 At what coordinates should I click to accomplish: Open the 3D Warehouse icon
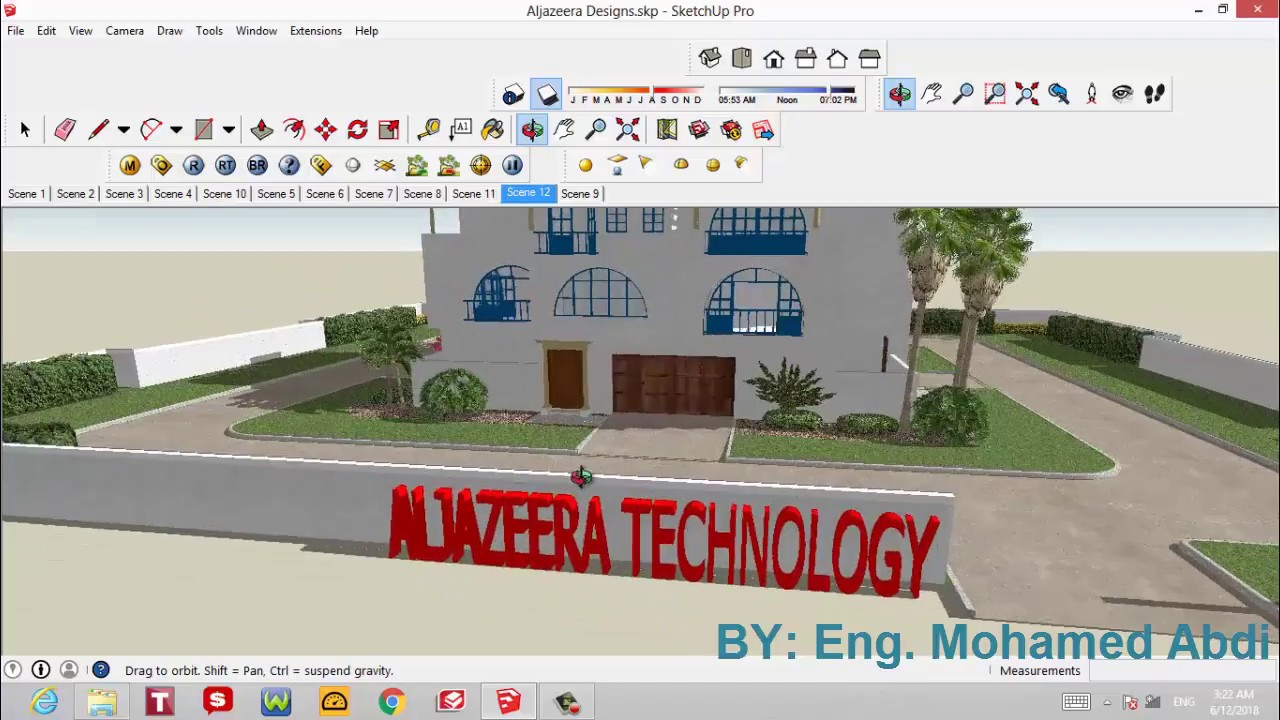click(699, 129)
